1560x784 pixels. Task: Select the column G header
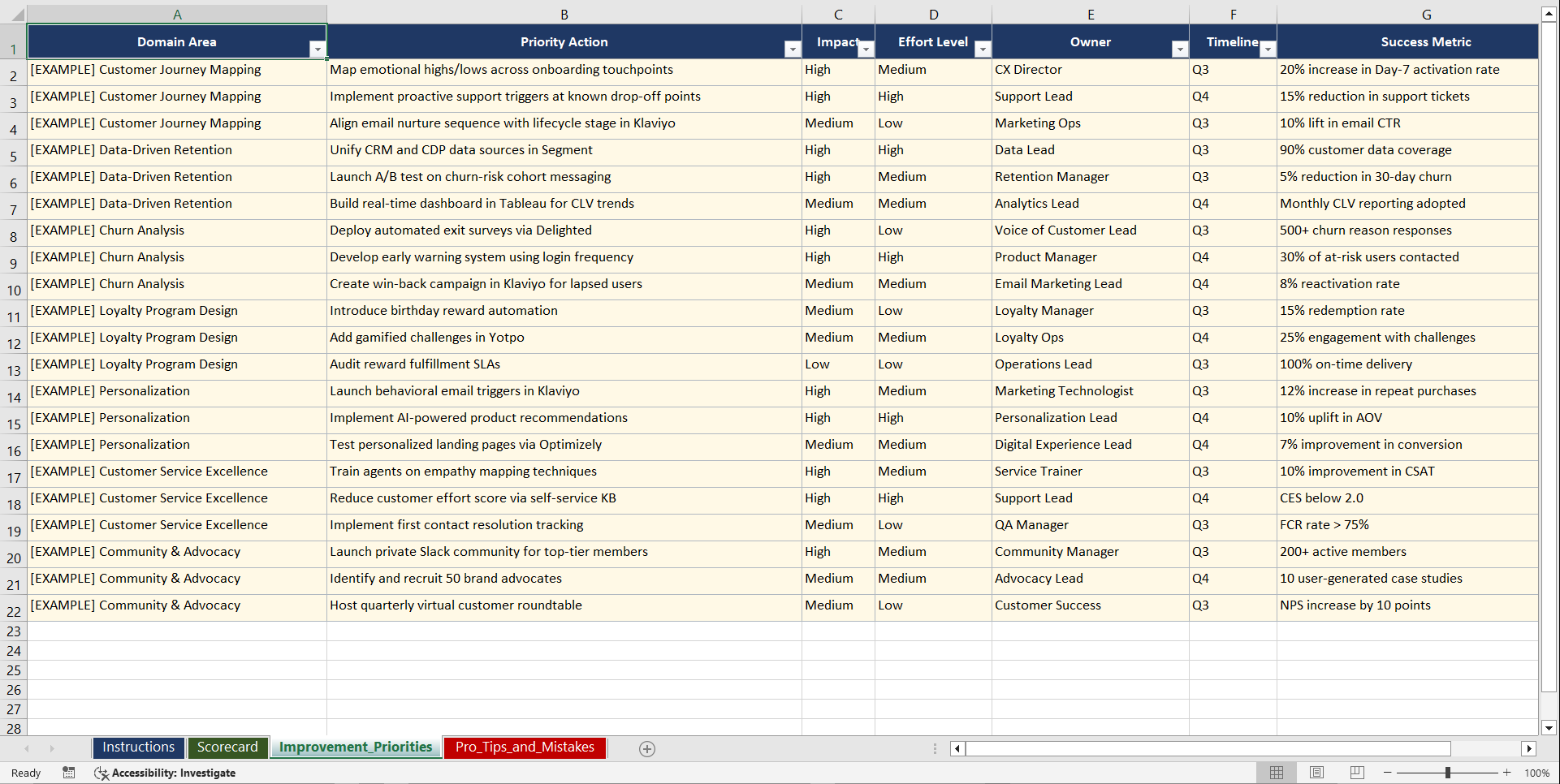click(x=1427, y=14)
